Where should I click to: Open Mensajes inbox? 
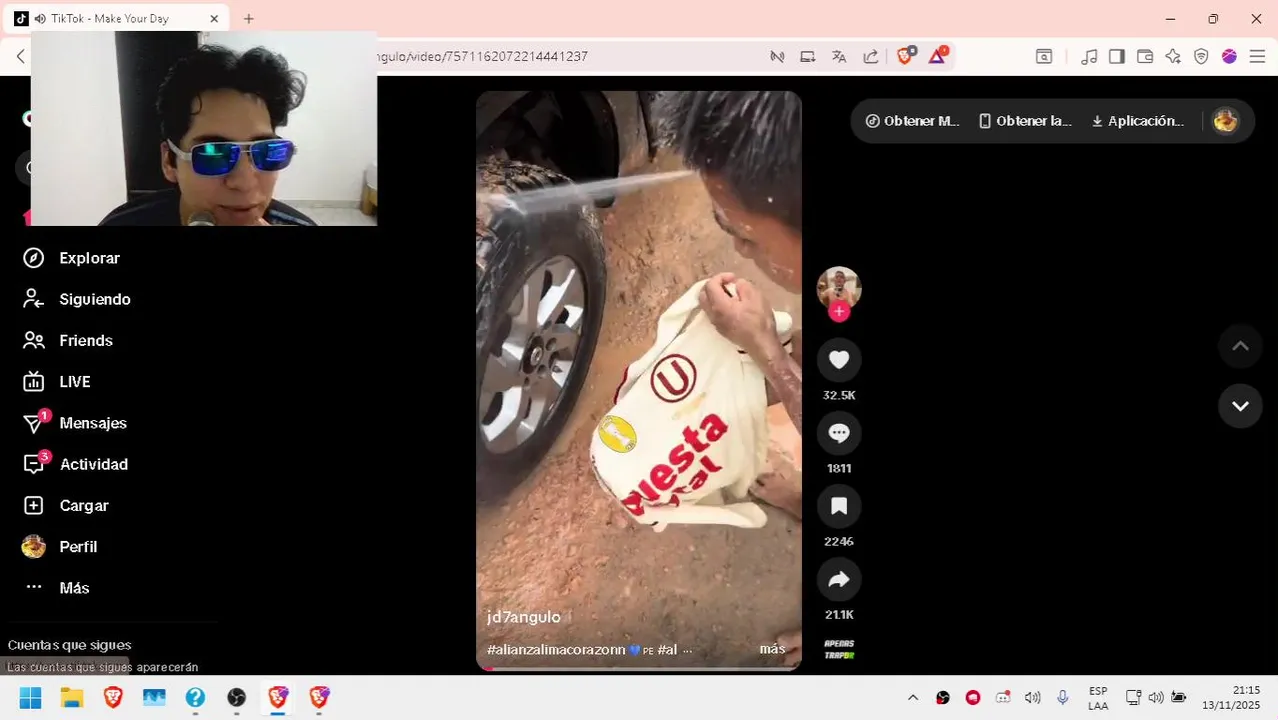point(76,423)
